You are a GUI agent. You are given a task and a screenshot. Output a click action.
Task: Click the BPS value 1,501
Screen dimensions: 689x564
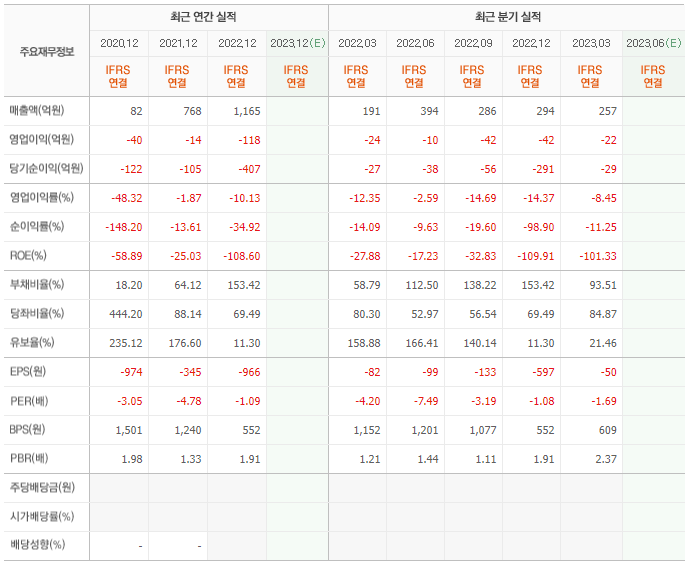(x=129, y=430)
